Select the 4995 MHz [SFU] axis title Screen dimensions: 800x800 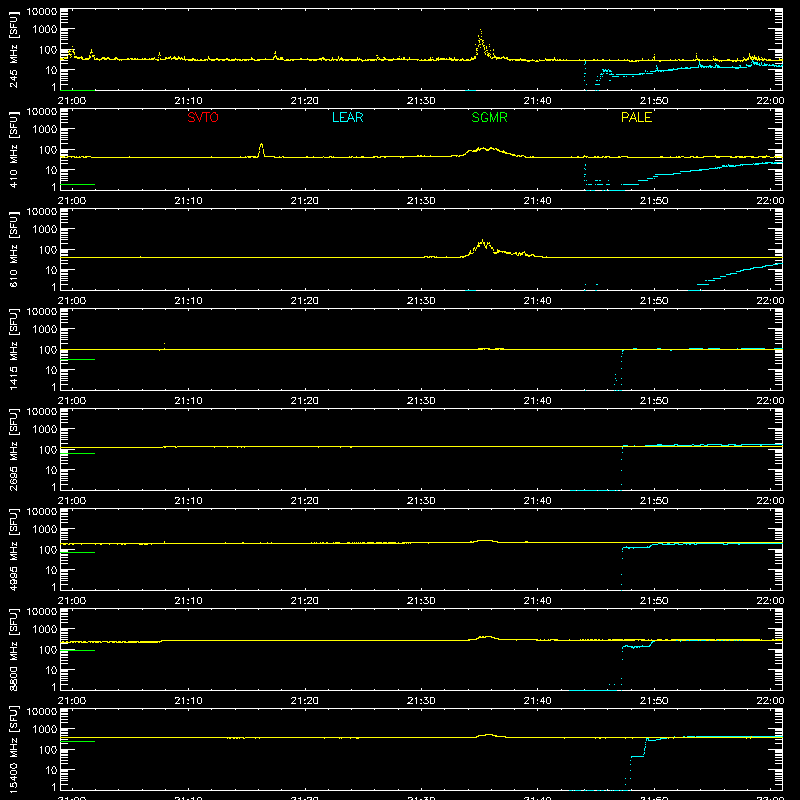(14, 549)
